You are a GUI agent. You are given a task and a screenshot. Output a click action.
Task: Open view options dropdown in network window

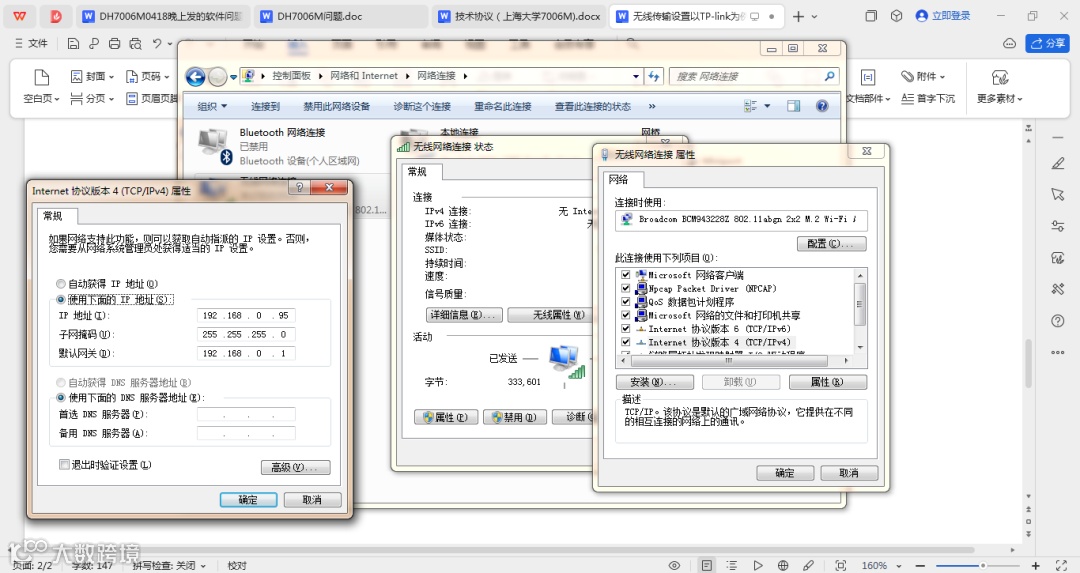pos(767,106)
